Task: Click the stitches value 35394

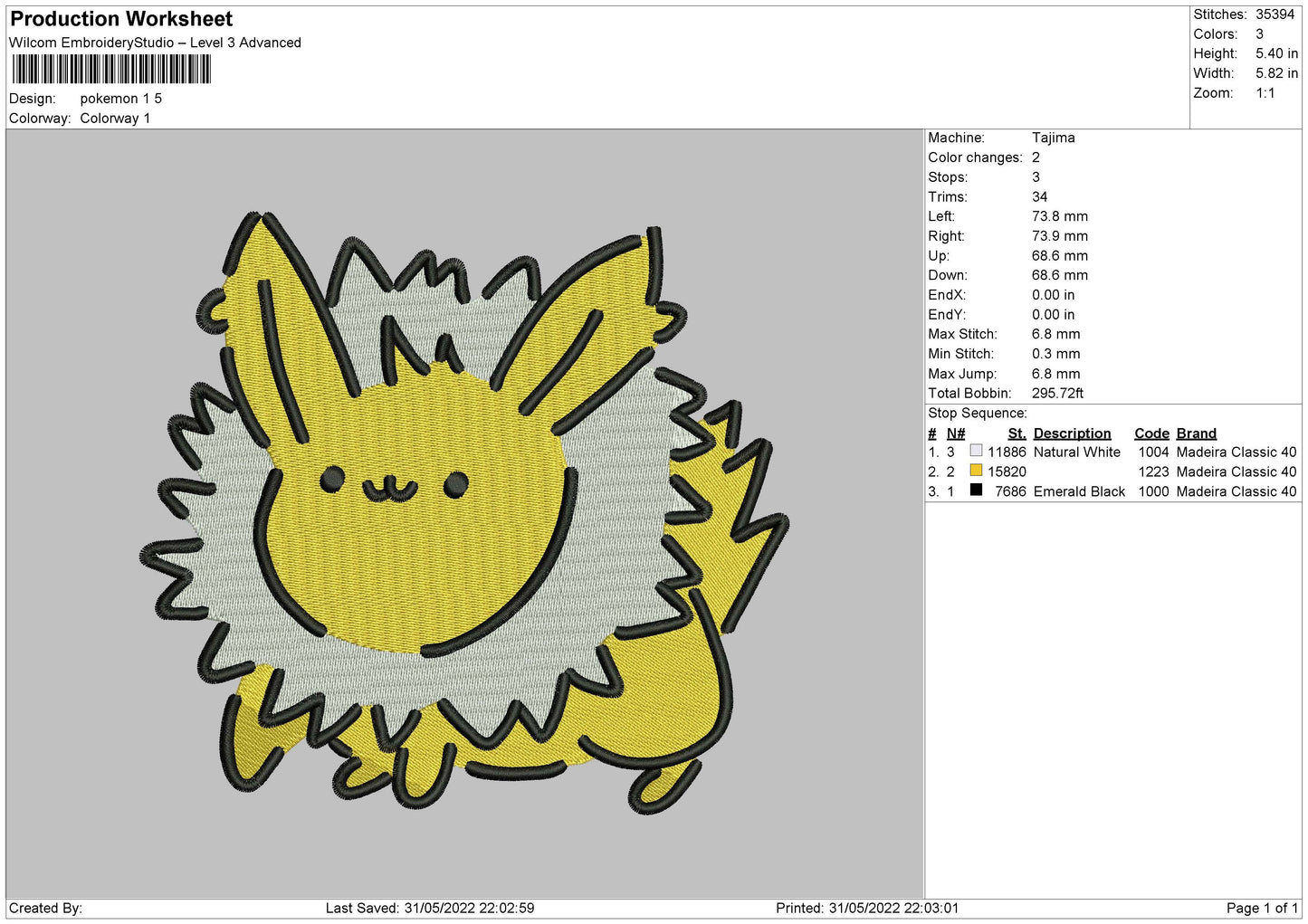Action: pyautogui.click(x=1275, y=14)
